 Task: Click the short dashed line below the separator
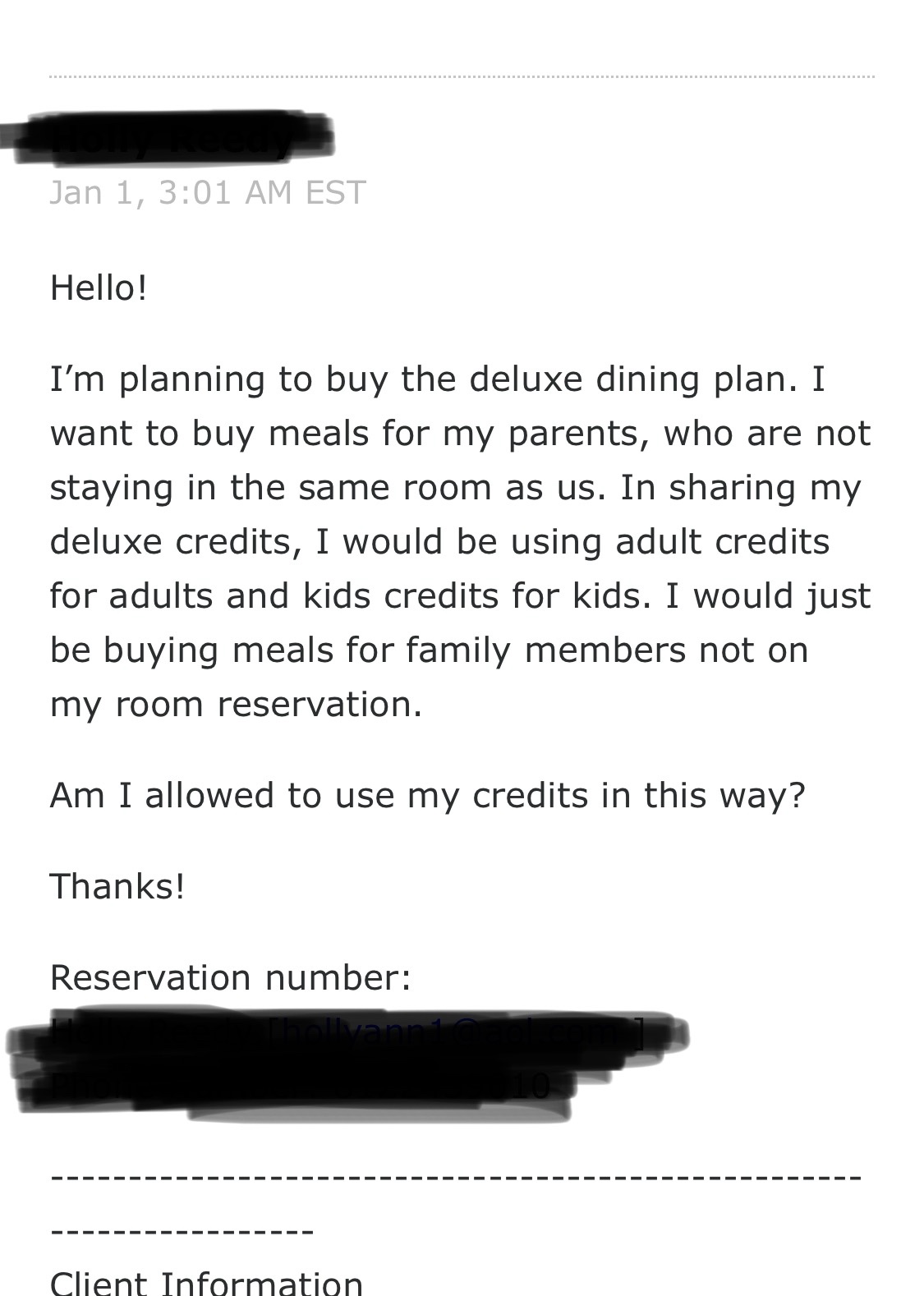pyautogui.click(x=182, y=1232)
